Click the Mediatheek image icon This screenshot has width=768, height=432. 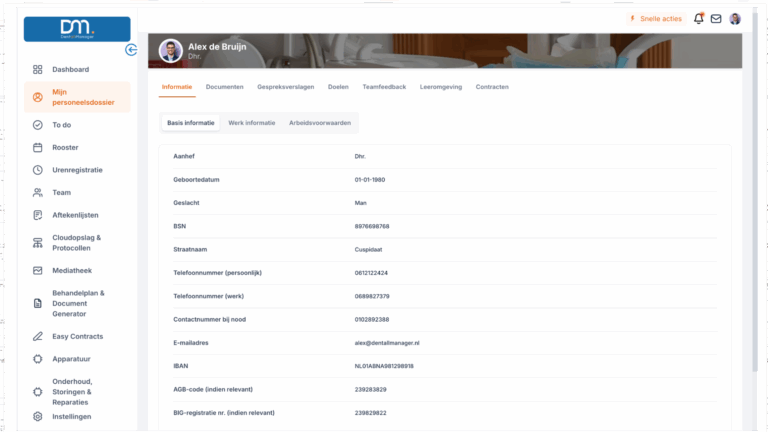[38, 270]
